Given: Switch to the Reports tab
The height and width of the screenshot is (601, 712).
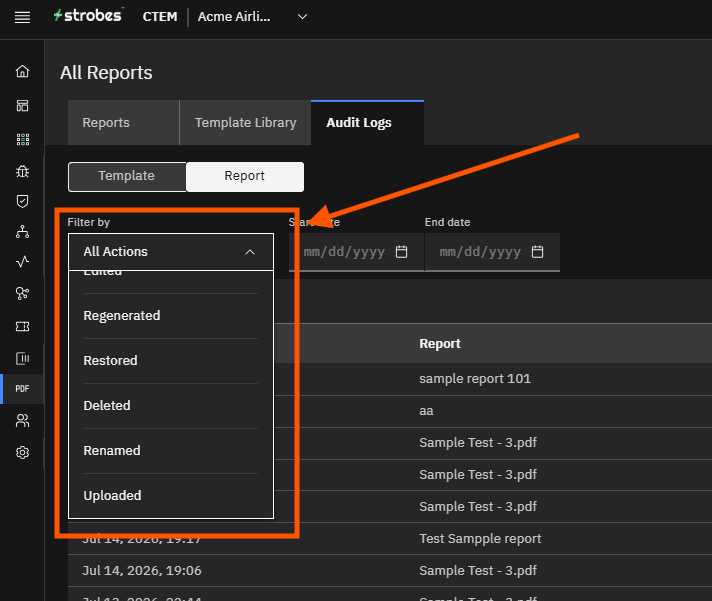Looking at the screenshot, I should (124, 123).
